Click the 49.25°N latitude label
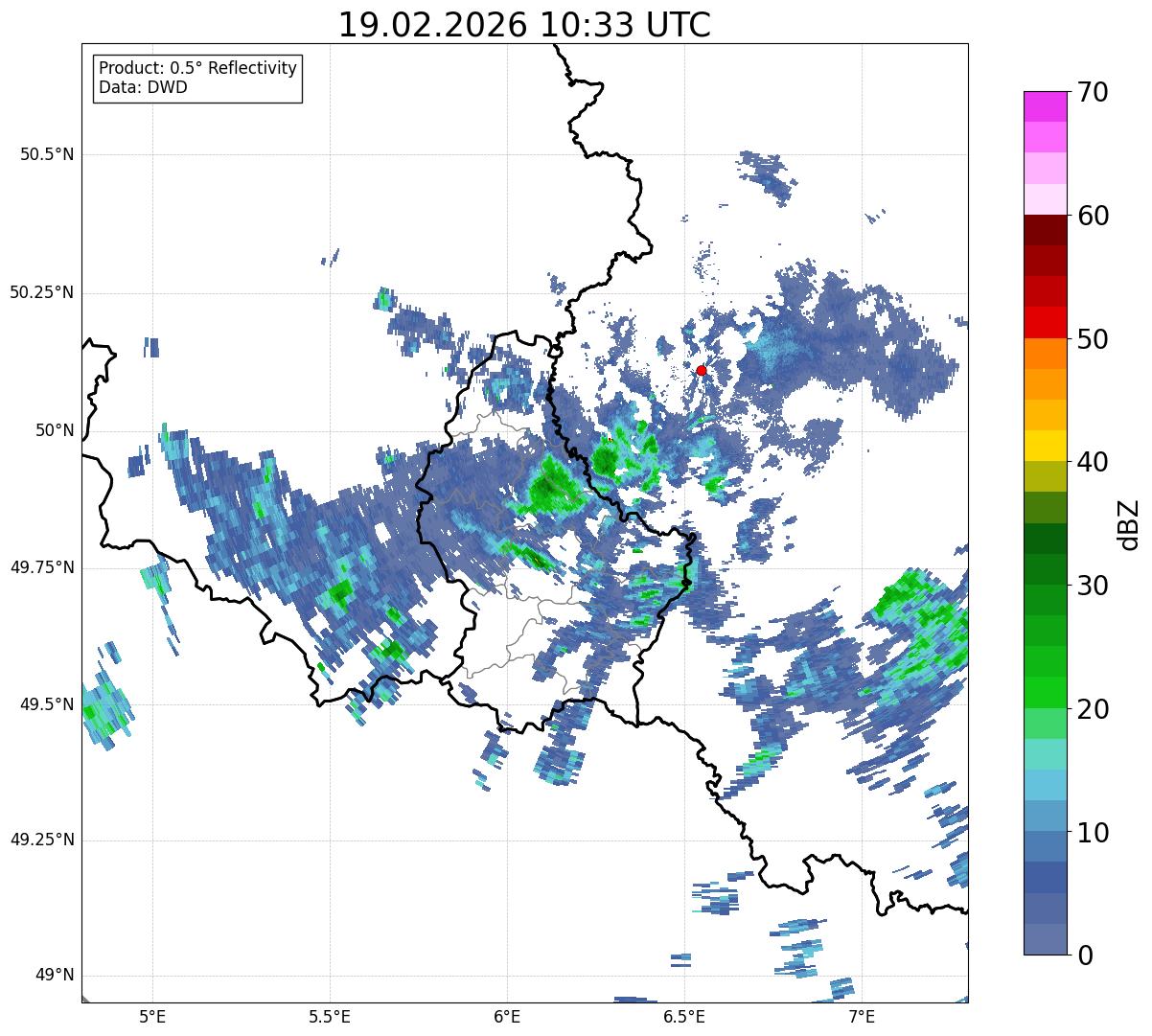The width and height of the screenshot is (1152, 1036). (x=42, y=840)
